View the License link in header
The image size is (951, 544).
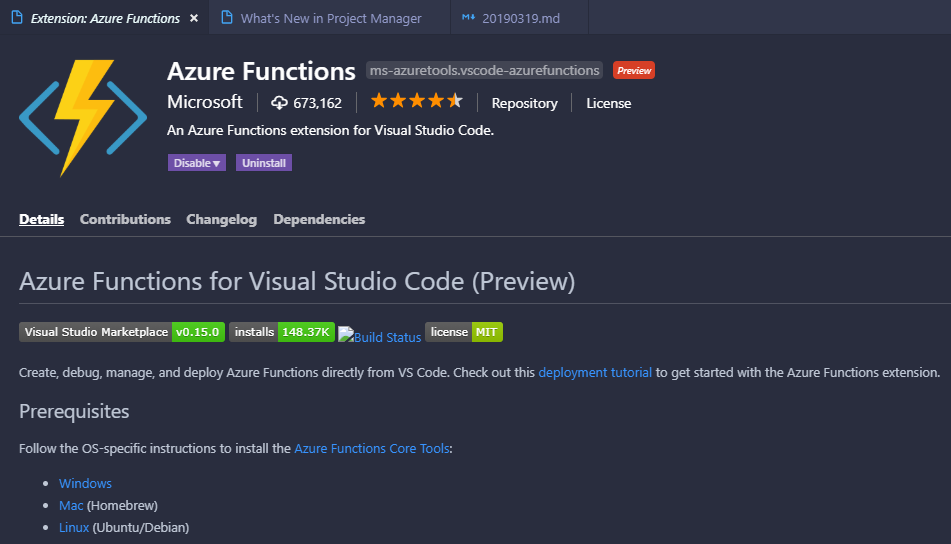pyautogui.click(x=608, y=103)
